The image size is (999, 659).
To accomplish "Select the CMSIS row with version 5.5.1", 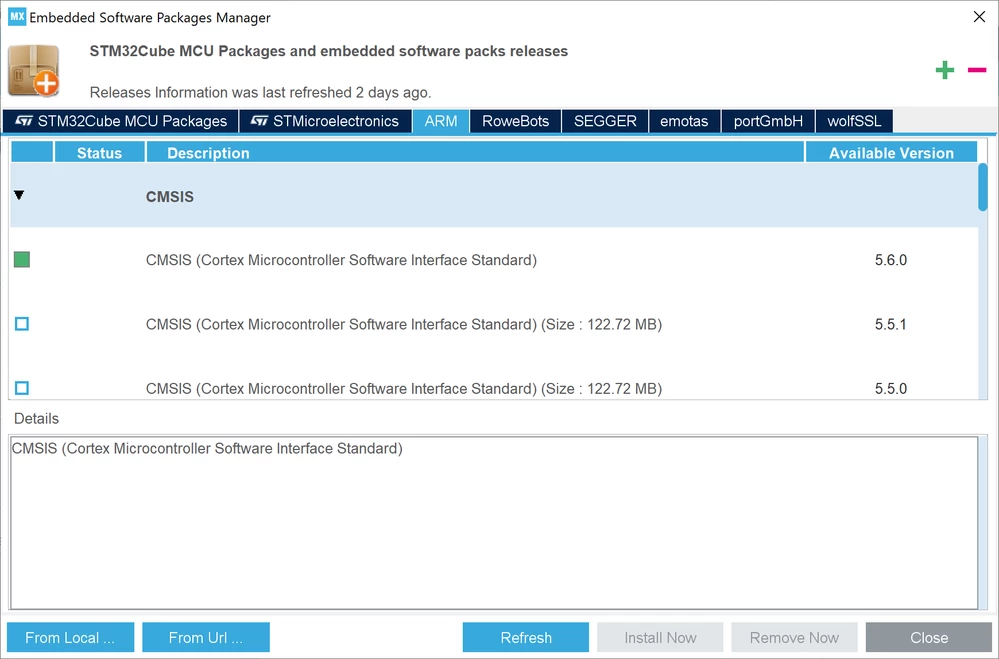I will [494, 324].
